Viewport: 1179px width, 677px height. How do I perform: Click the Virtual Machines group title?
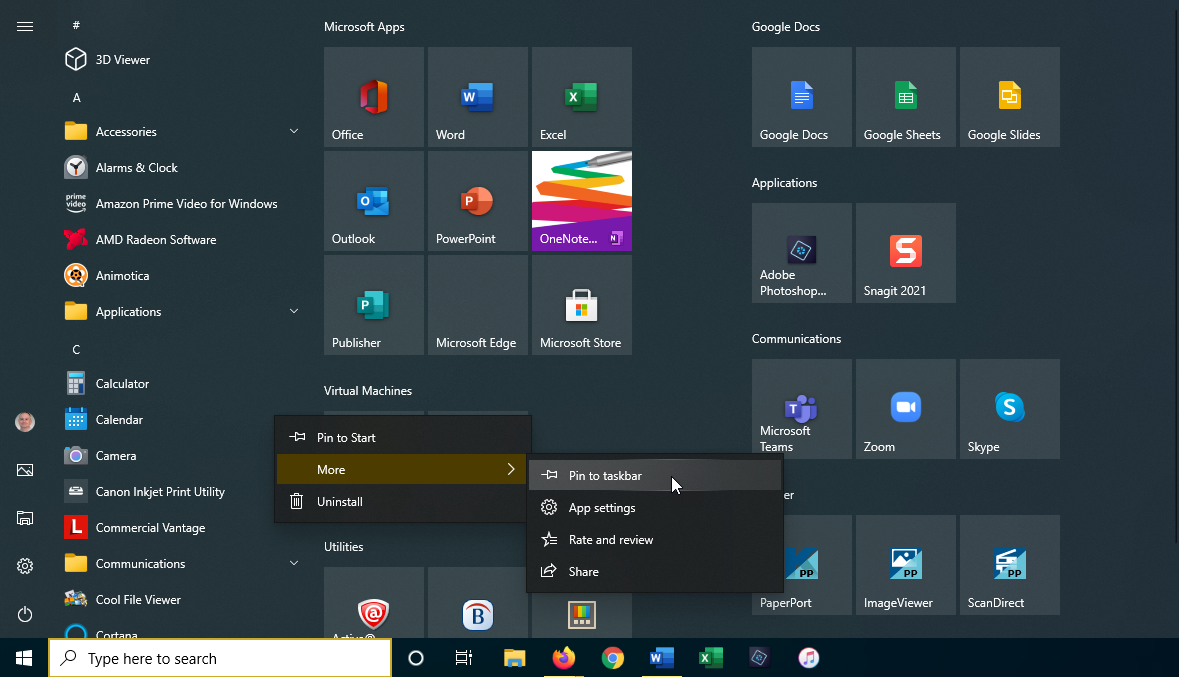368,391
